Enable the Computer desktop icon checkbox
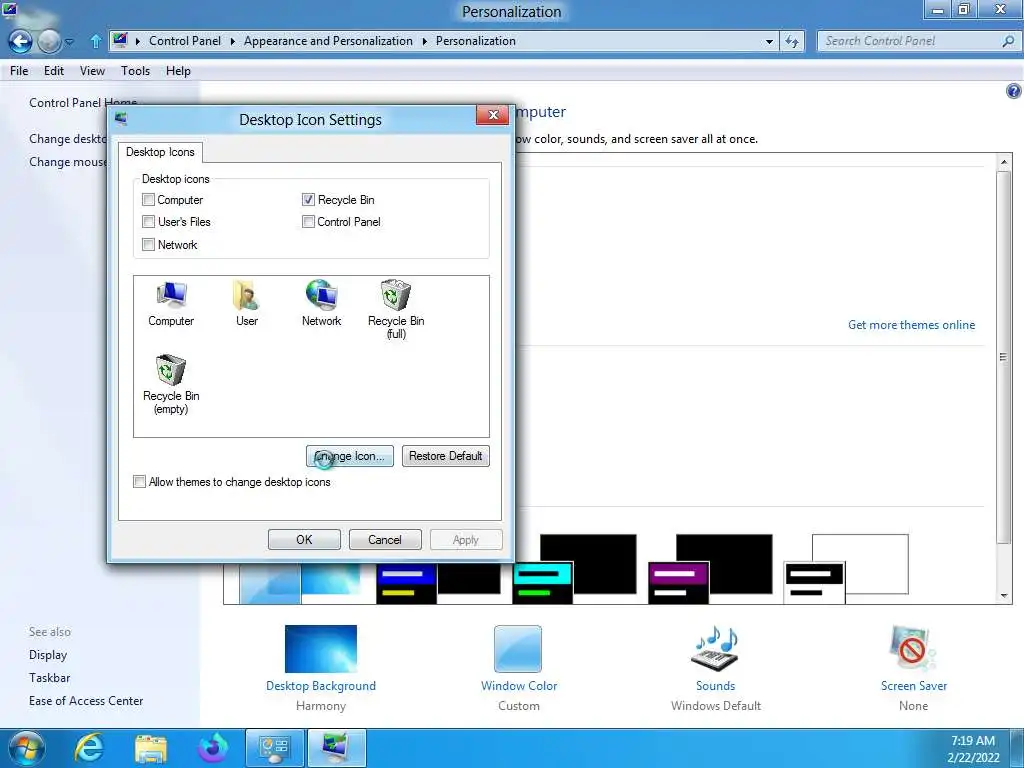Viewport: 1024px width, 768px height. [x=148, y=200]
